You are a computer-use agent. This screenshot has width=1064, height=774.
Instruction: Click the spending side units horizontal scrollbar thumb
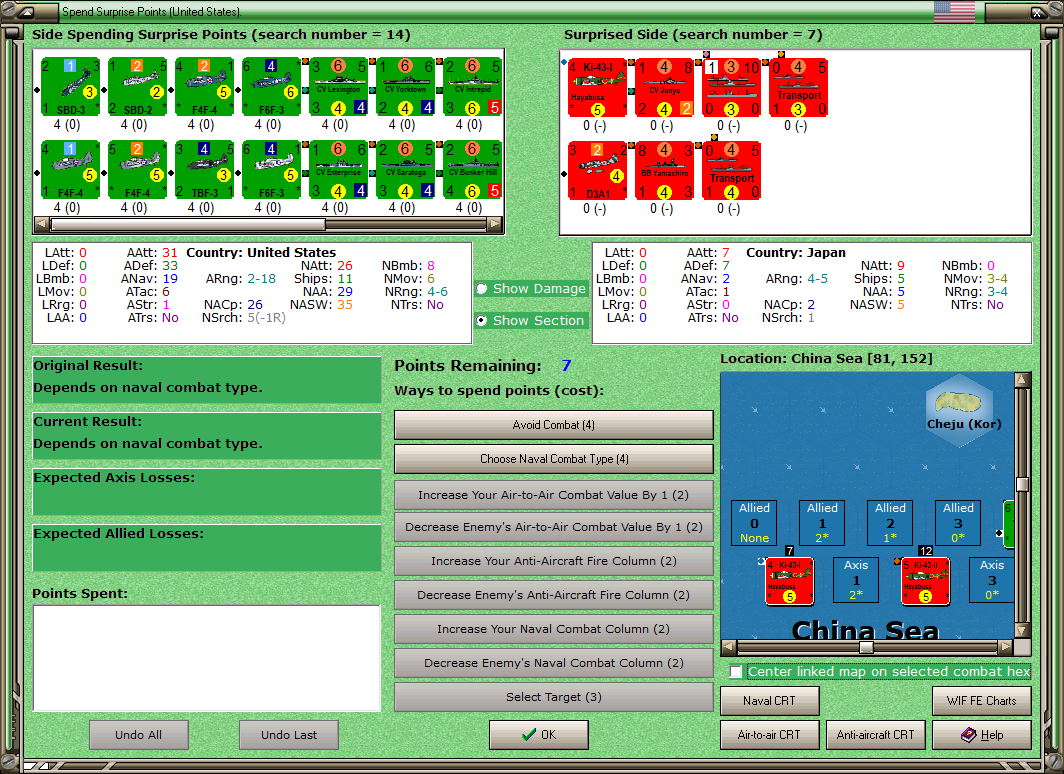click(x=187, y=224)
